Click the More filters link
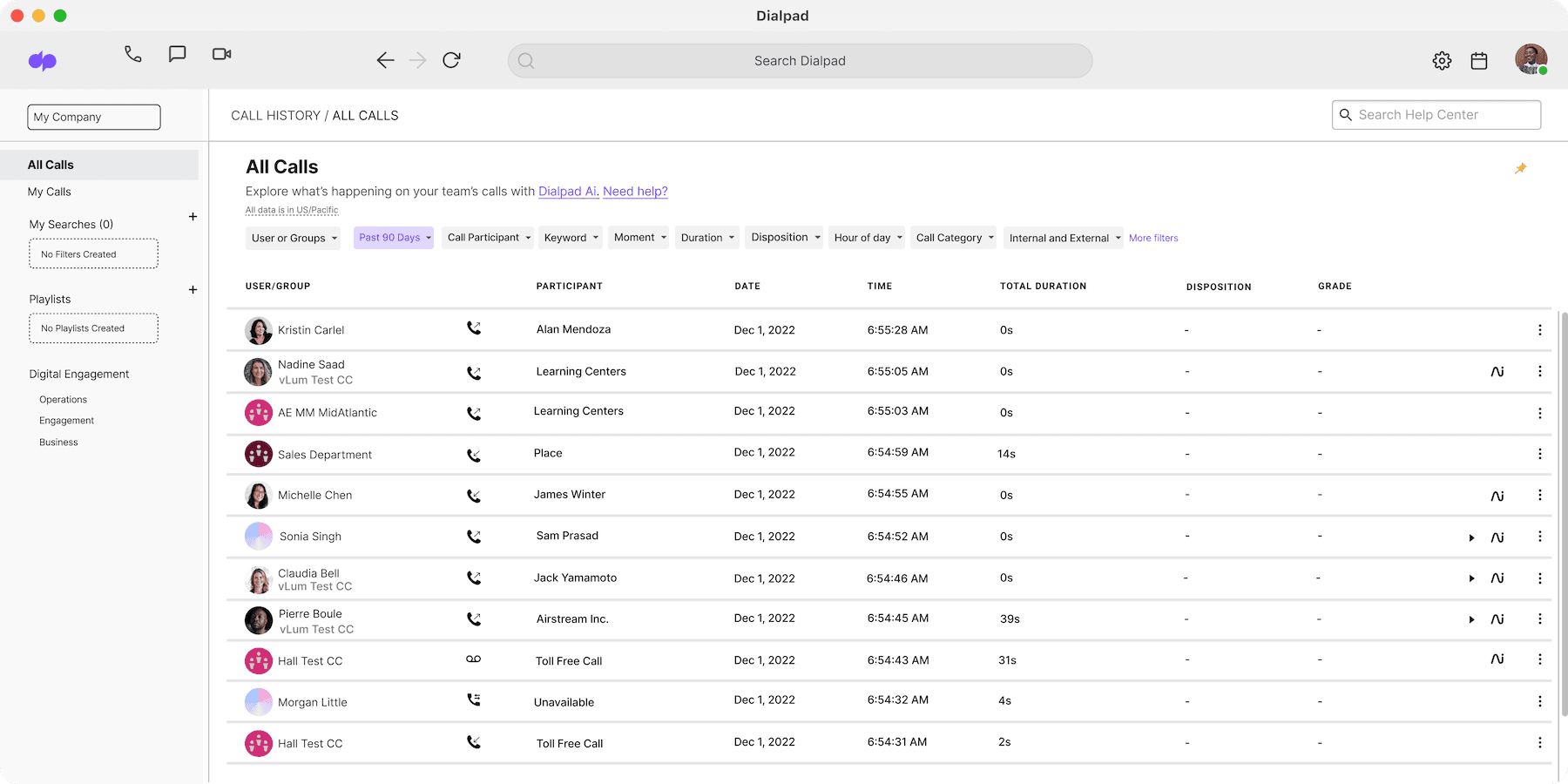 coord(1152,237)
